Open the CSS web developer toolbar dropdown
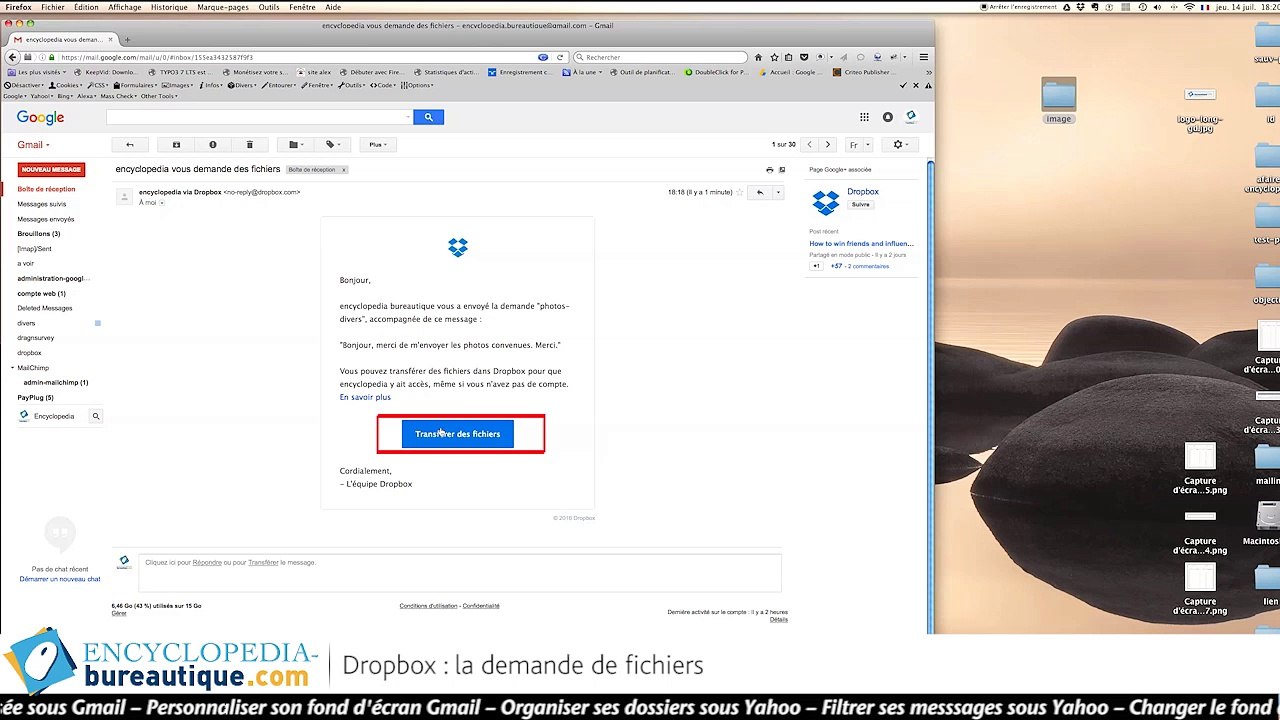This screenshot has width=1280, height=720. [98, 85]
